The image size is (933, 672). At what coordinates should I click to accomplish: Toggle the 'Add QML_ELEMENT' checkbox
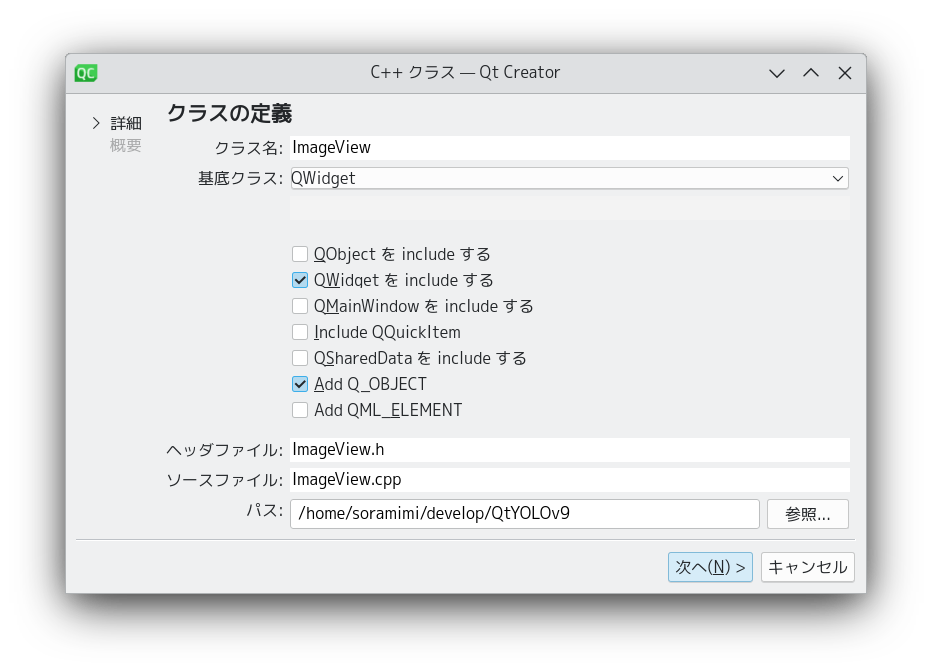pos(300,410)
